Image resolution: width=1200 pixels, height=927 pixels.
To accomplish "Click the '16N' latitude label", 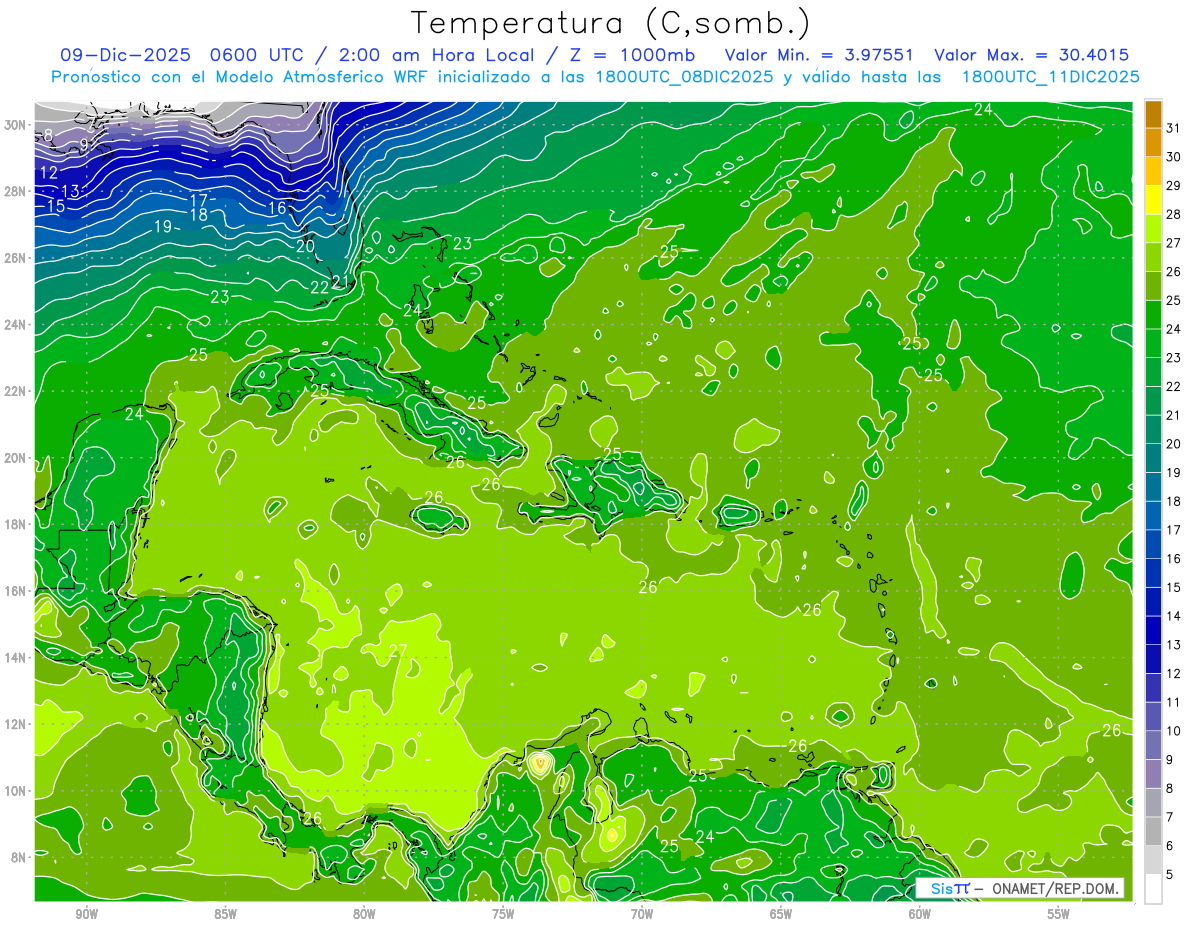I will [16, 591].
